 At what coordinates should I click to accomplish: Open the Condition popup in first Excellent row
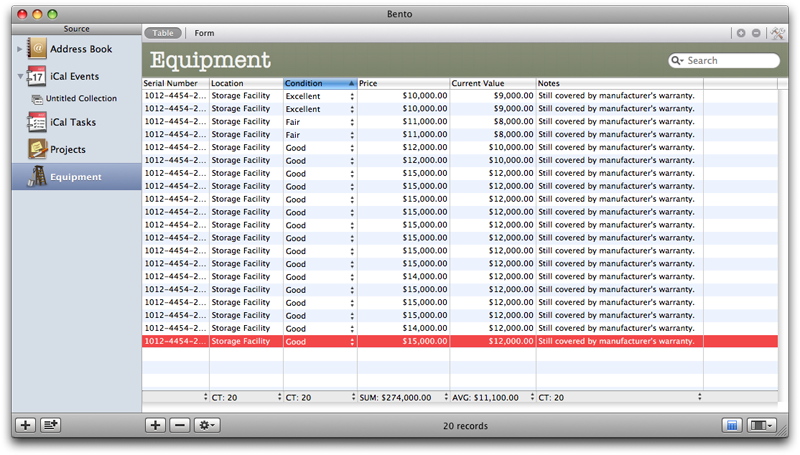coord(352,96)
